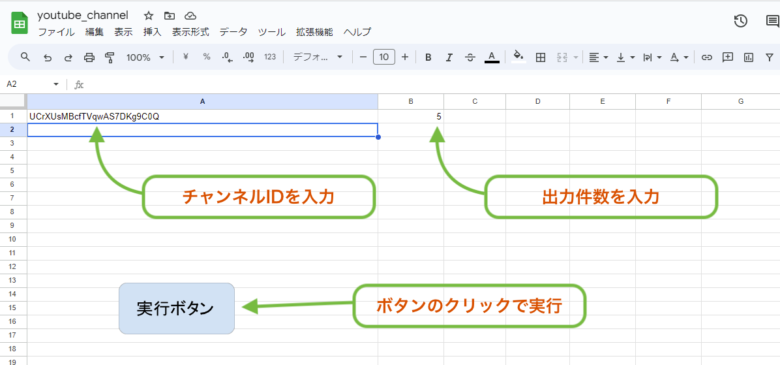Select column G header
The image size is (780, 365).
pos(741,101)
